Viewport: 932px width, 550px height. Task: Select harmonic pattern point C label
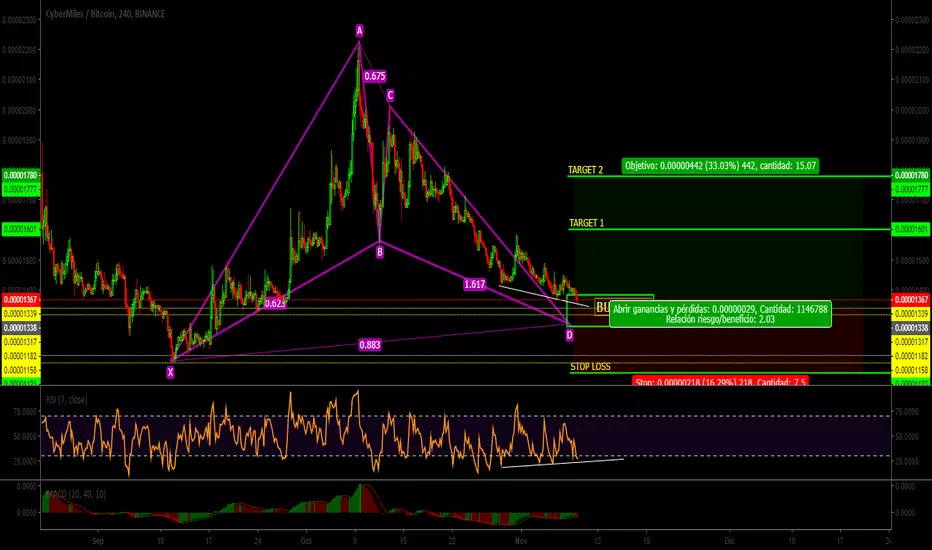(x=390, y=95)
